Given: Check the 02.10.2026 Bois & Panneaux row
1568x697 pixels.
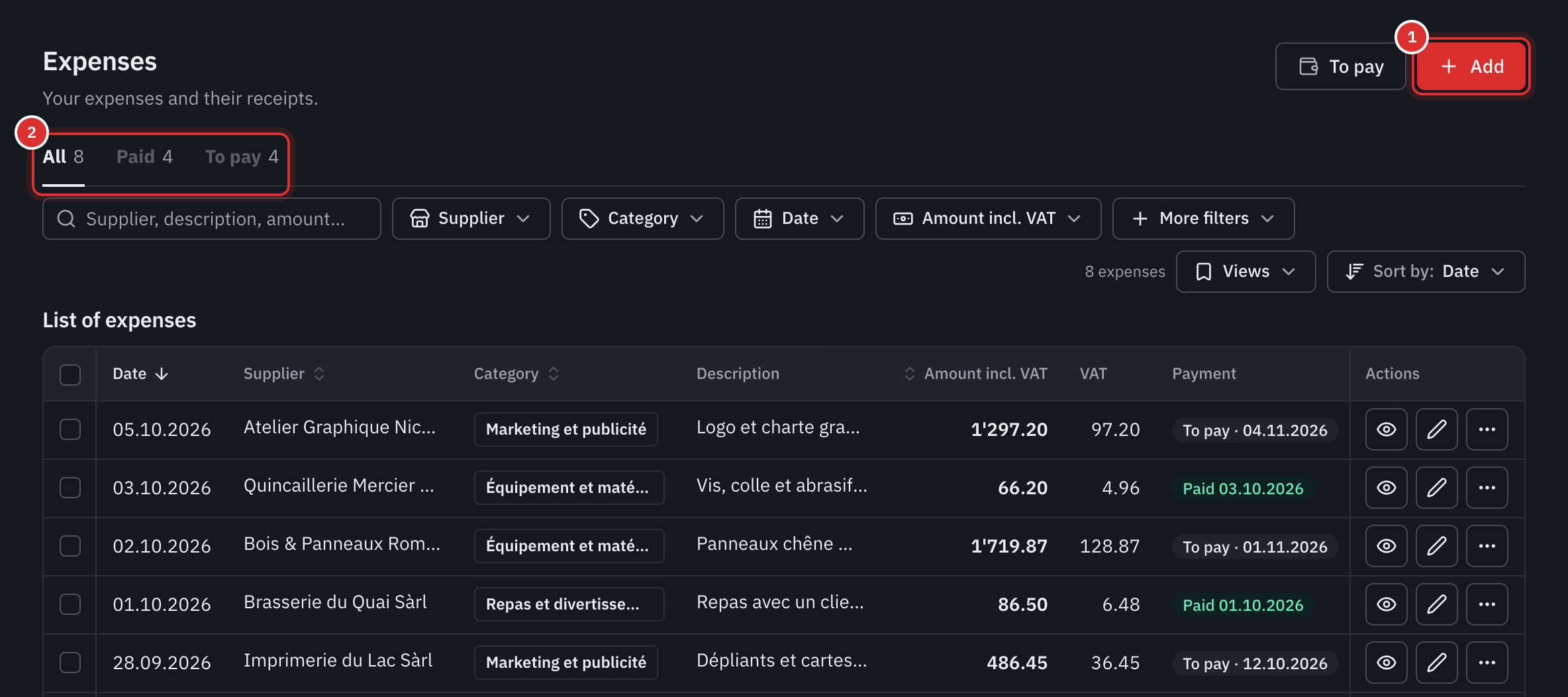Looking at the screenshot, I should click(x=70, y=546).
